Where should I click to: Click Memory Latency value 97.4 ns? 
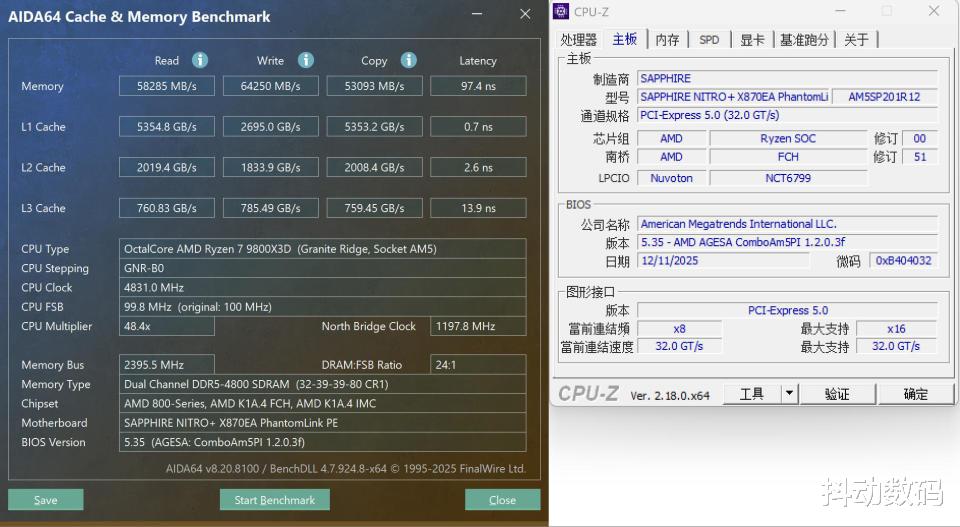(x=478, y=86)
